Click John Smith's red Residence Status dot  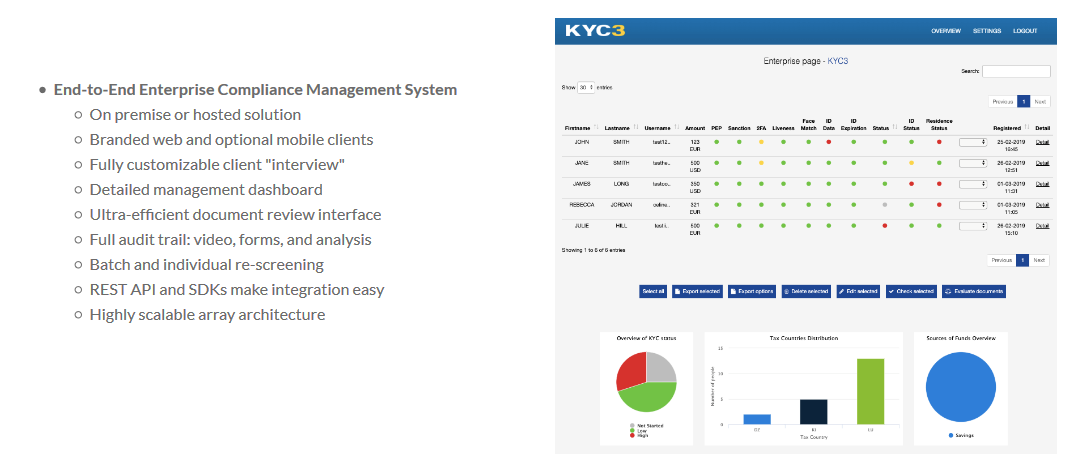point(939,142)
